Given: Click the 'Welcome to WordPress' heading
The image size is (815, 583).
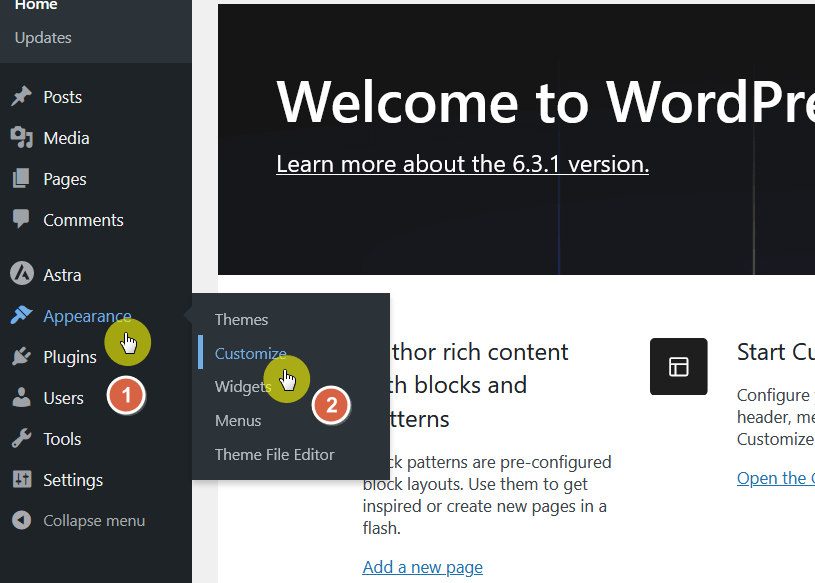Looking at the screenshot, I should (545, 102).
